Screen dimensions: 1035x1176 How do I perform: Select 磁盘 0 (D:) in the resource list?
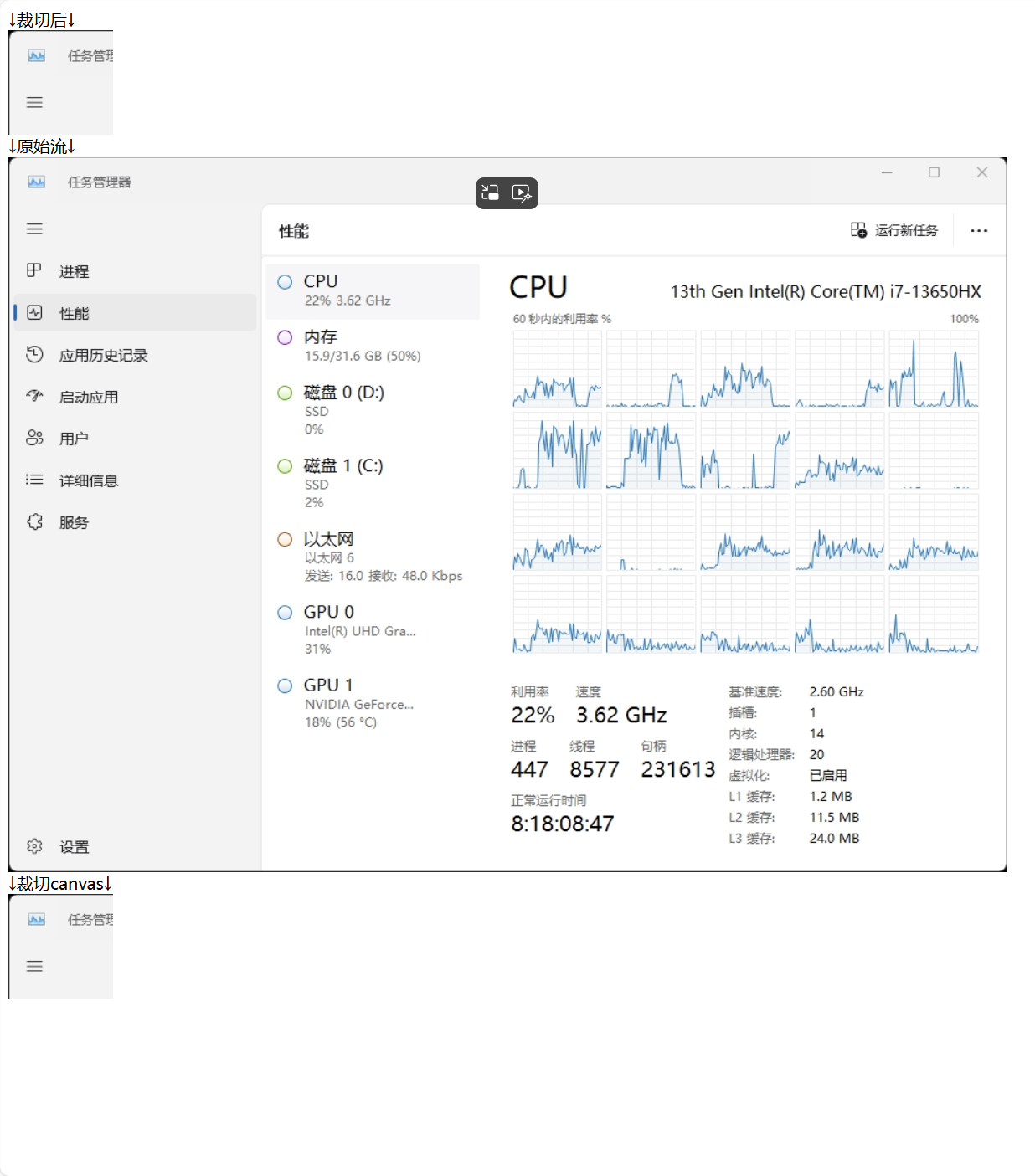(x=372, y=409)
